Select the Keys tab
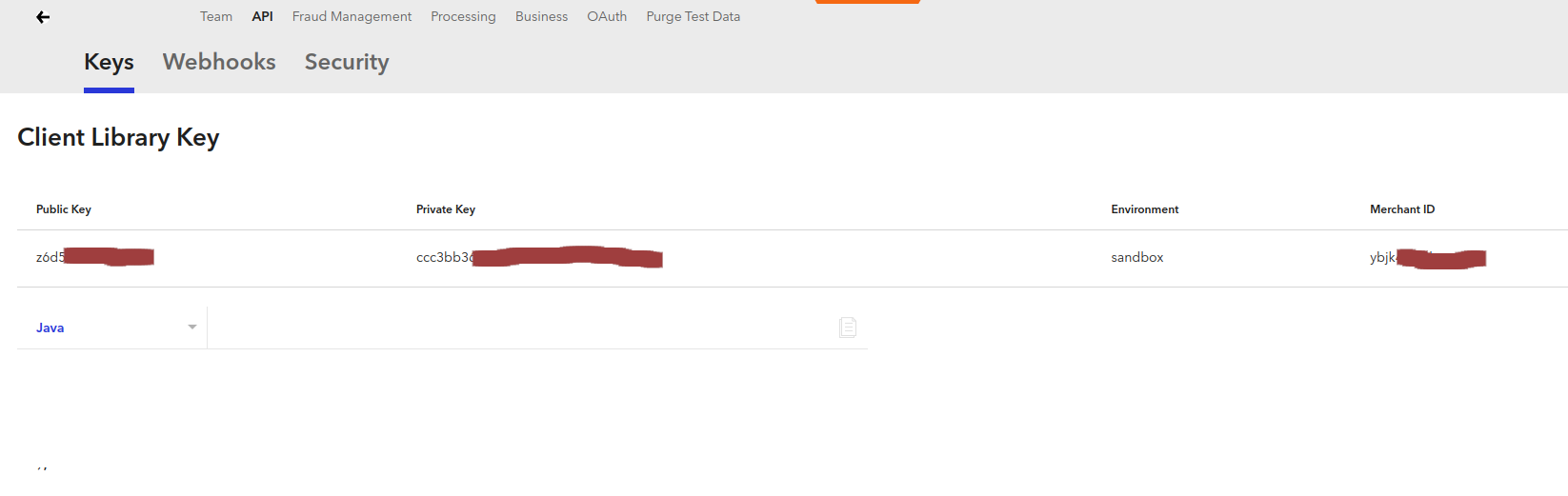 pos(109,62)
